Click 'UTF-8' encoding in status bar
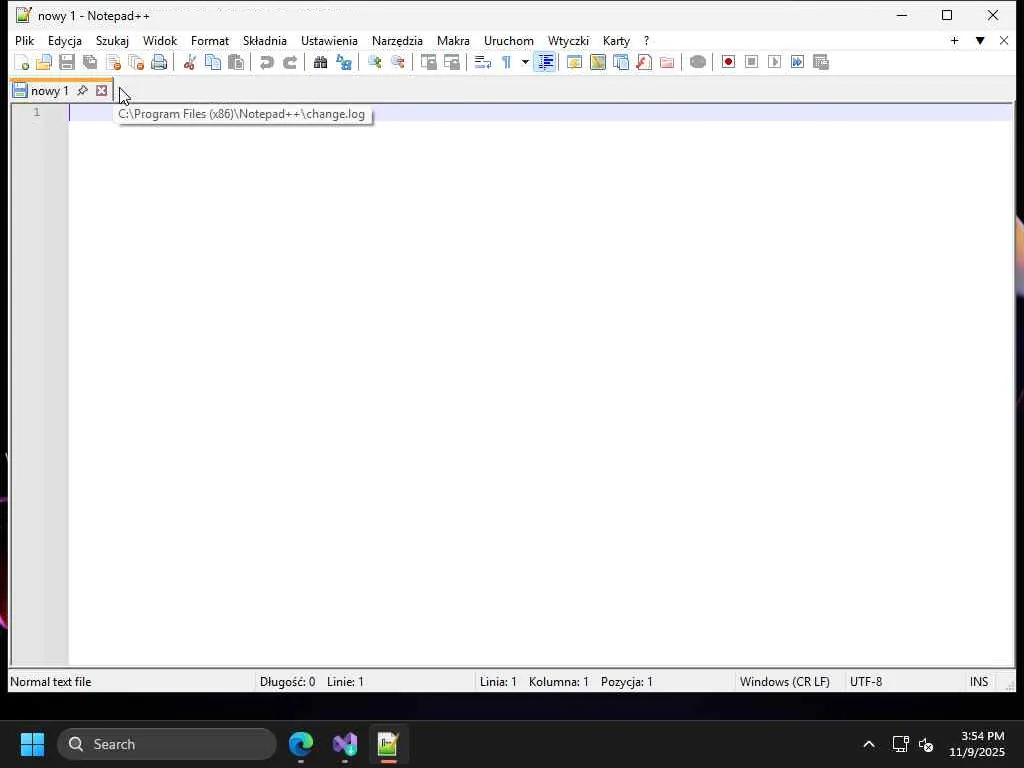 [866, 682]
